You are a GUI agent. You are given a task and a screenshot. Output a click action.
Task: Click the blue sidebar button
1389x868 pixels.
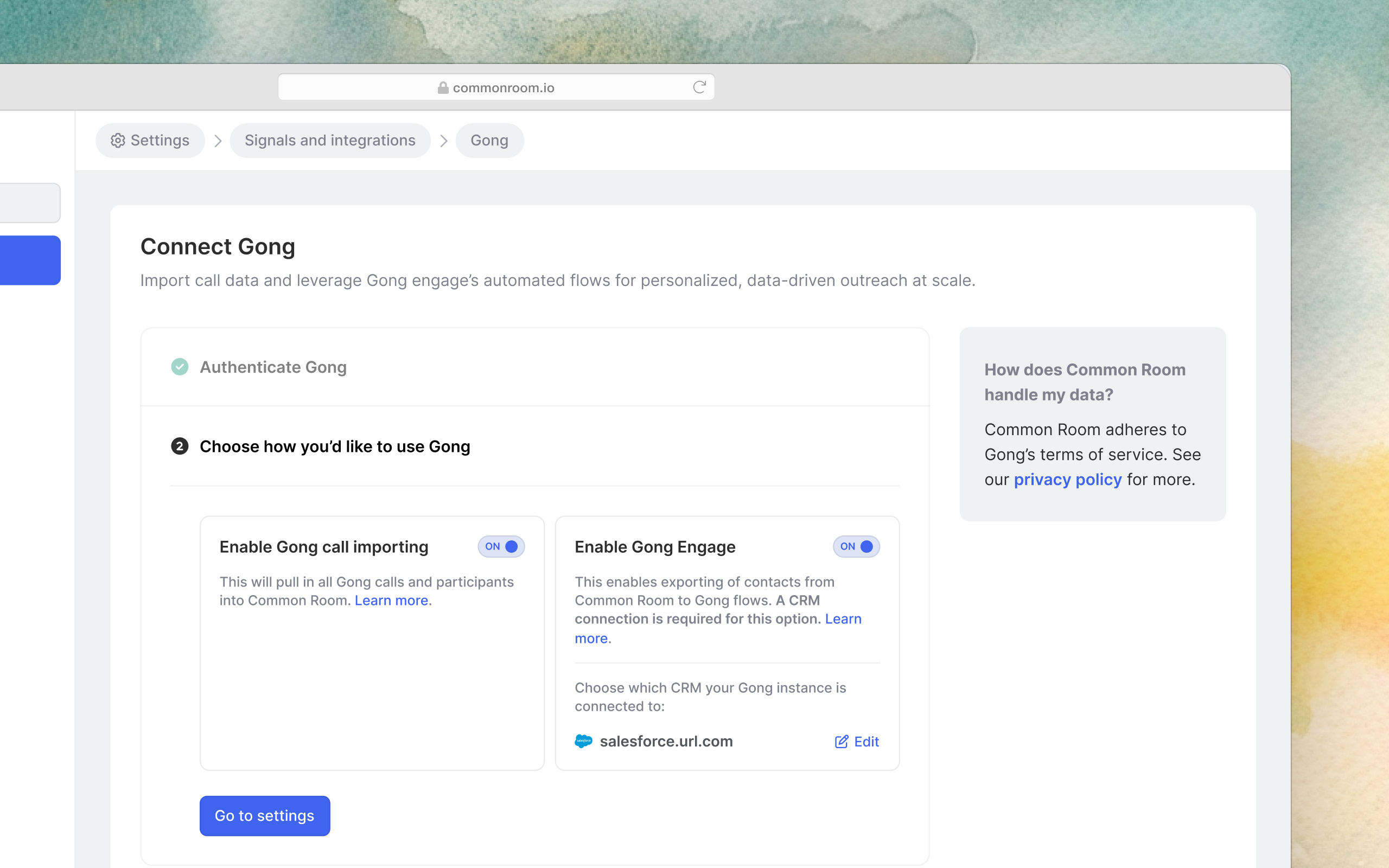tap(30, 260)
